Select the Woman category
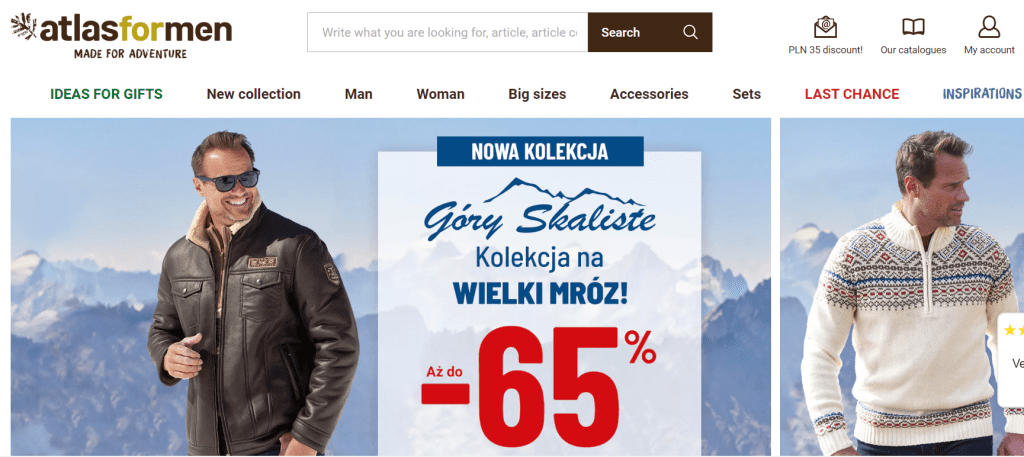This screenshot has width=1024, height=457. click(x=440, y=94)
